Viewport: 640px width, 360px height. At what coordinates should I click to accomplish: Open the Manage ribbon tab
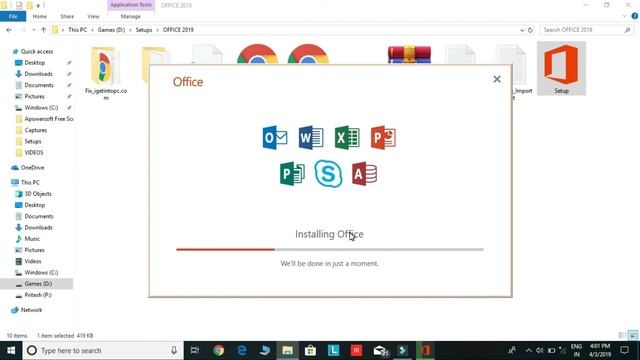coord(131,16)
